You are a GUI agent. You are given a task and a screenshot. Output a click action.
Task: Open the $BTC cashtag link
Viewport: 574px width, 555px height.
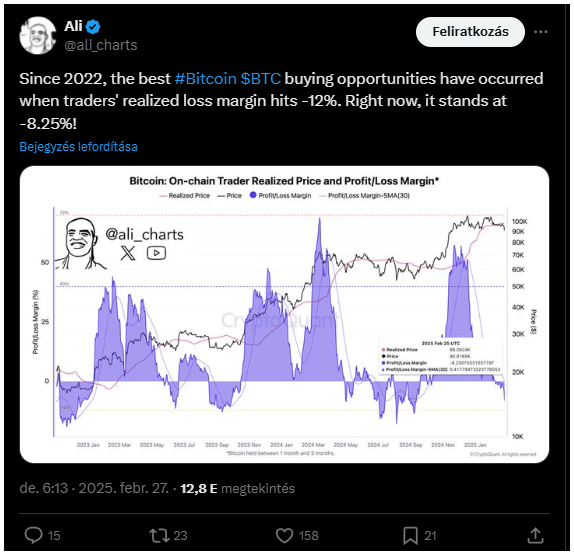261,79
